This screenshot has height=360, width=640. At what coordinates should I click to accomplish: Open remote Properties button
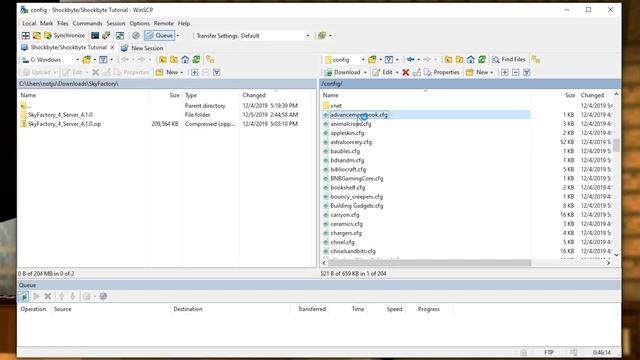pyautogui.click(x=442, y=72)
